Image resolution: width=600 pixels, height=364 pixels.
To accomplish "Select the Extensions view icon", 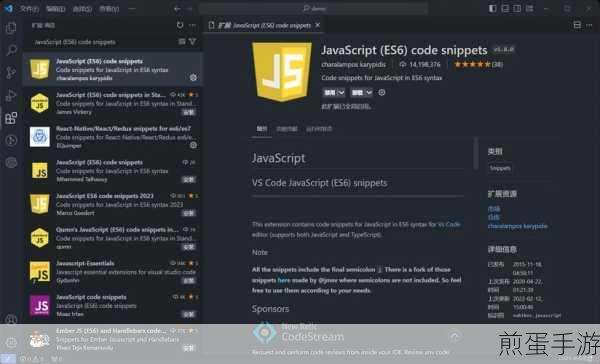I will [11, 118].
